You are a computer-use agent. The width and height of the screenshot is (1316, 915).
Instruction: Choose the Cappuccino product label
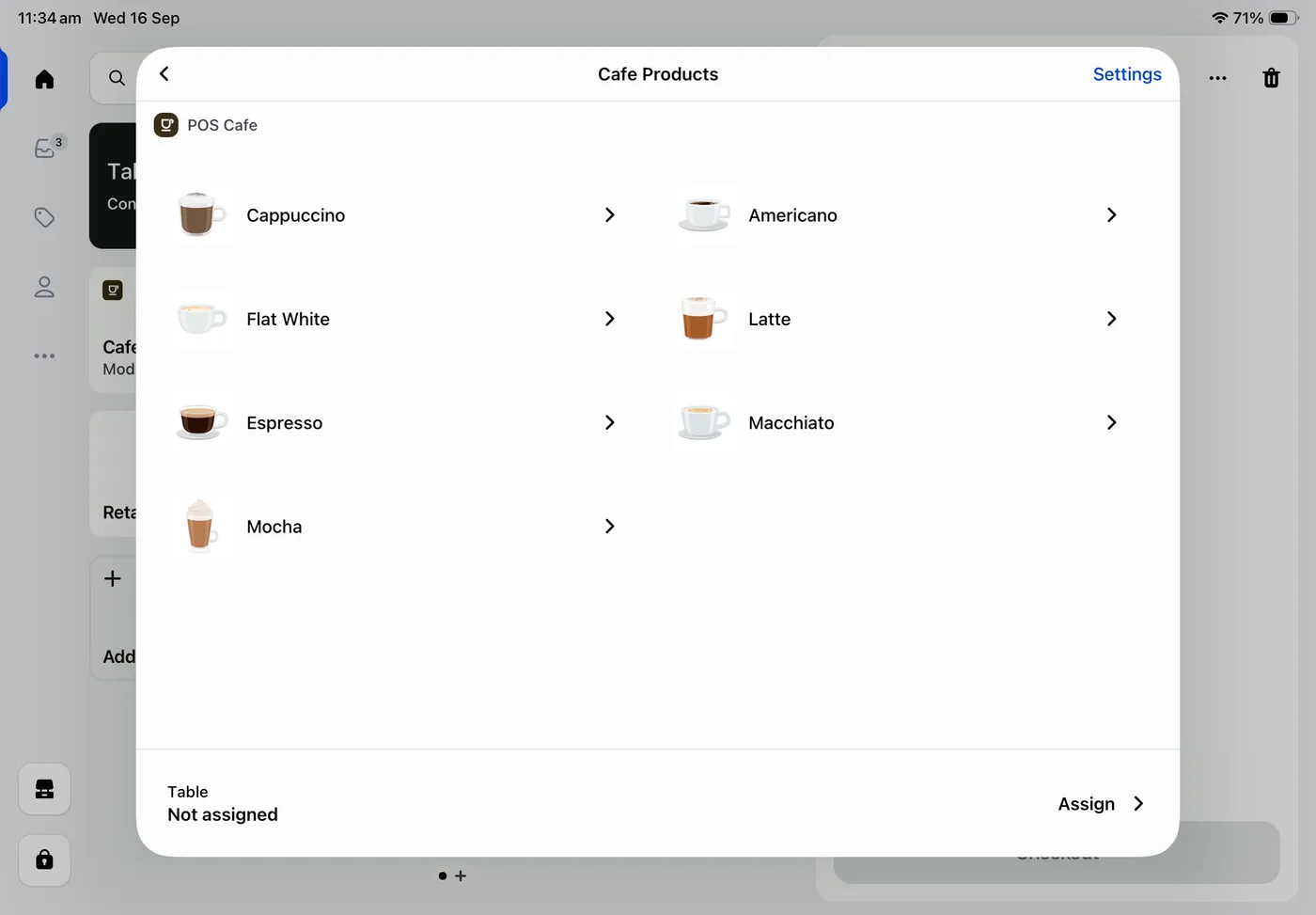pos(295,215)
